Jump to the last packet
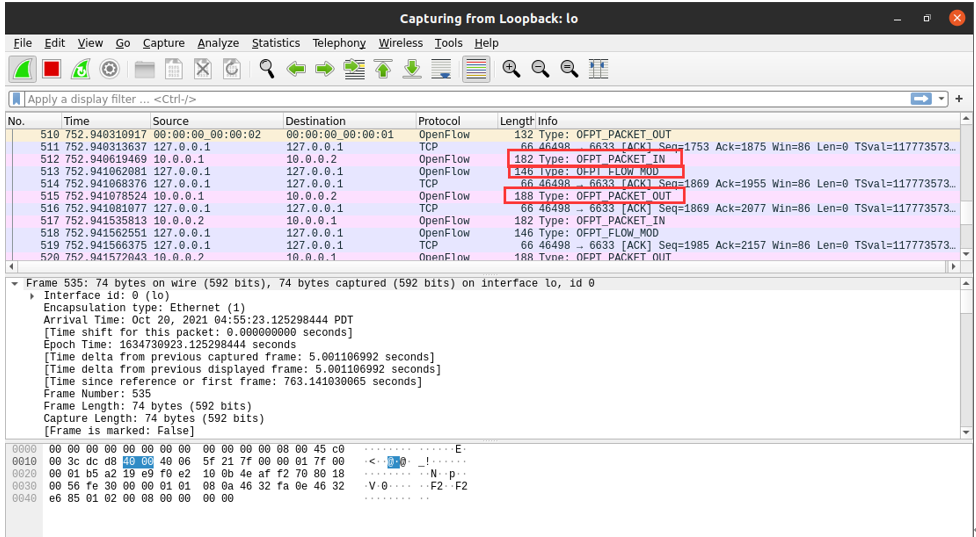The height and width of the screenshot is (537, 976). click(412, 69)
